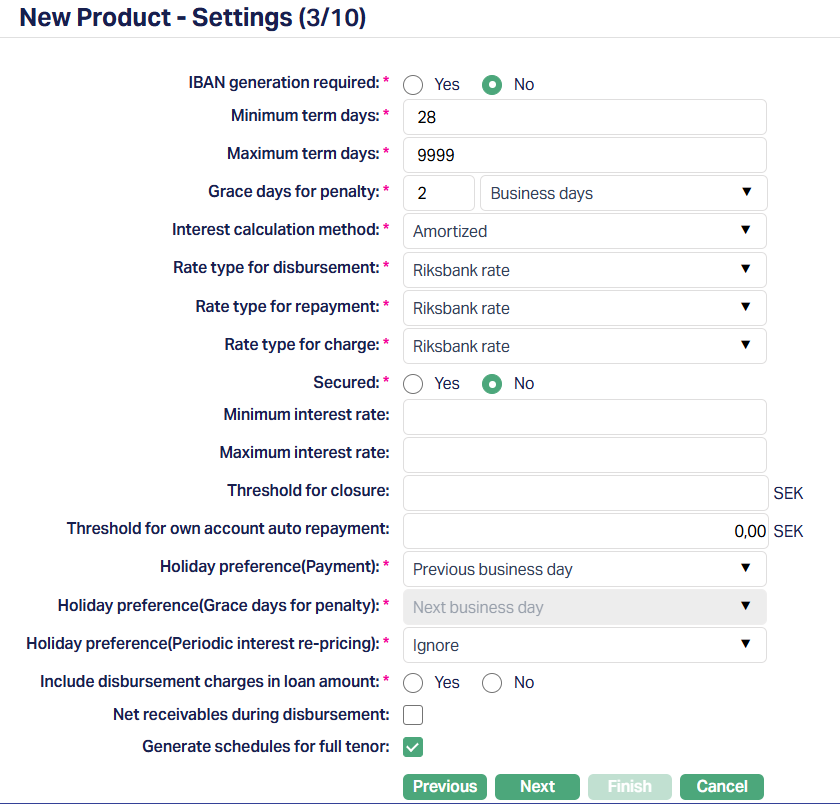Select No for IBAN generation required
The width and height of the screenshot is (840, 804).
[x=492, y=85]
